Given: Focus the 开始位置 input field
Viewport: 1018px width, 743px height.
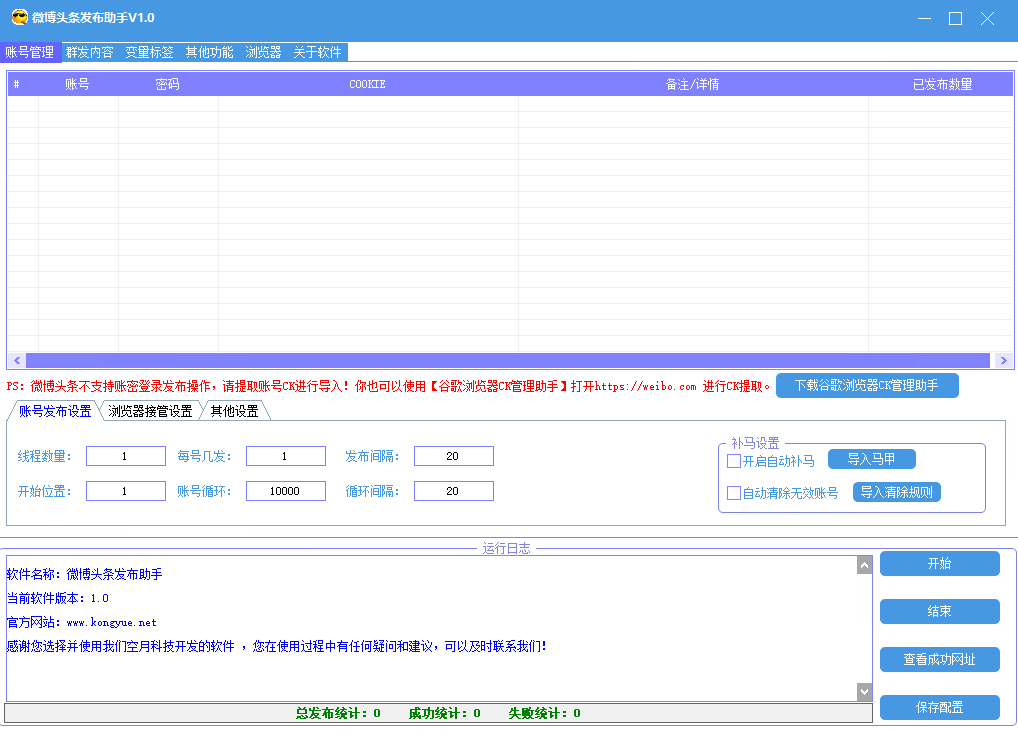Looking at the screenshot, I should 125,491.
